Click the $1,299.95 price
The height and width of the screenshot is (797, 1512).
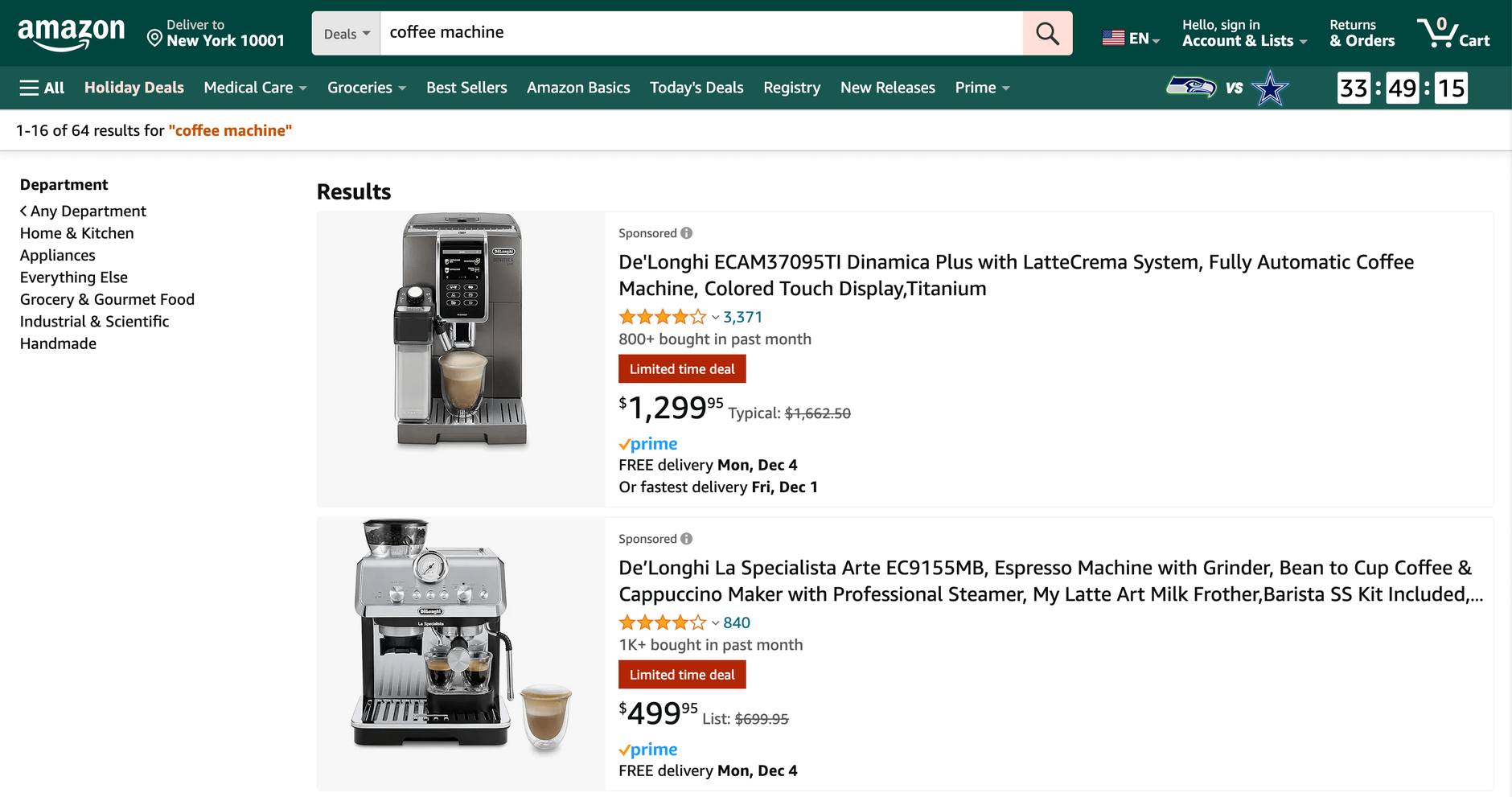[671, 408]
